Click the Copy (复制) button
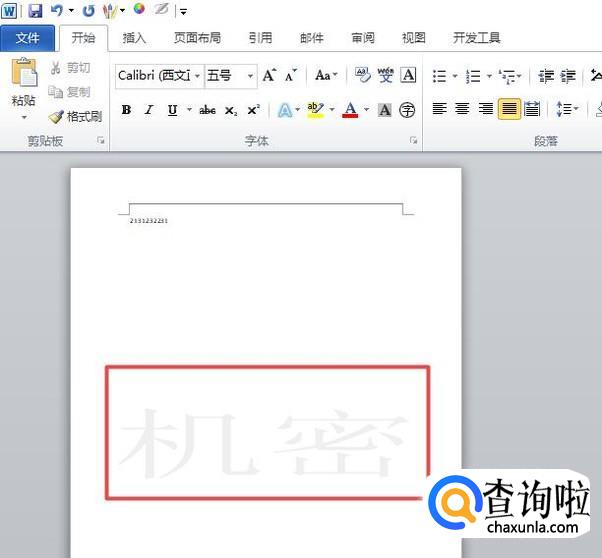This screenshot has width=602, height=558. [x=70, y=92]
